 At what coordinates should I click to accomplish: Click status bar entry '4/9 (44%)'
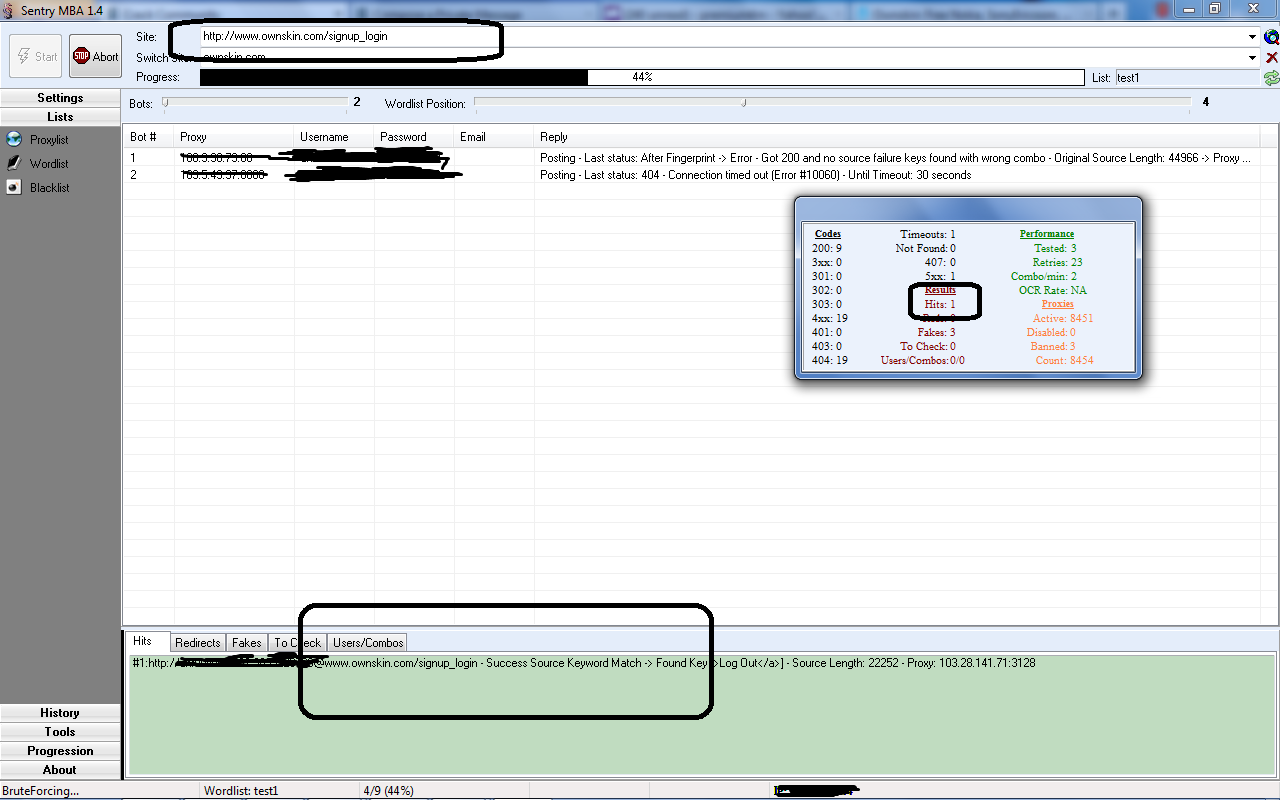tap(388, 791)
